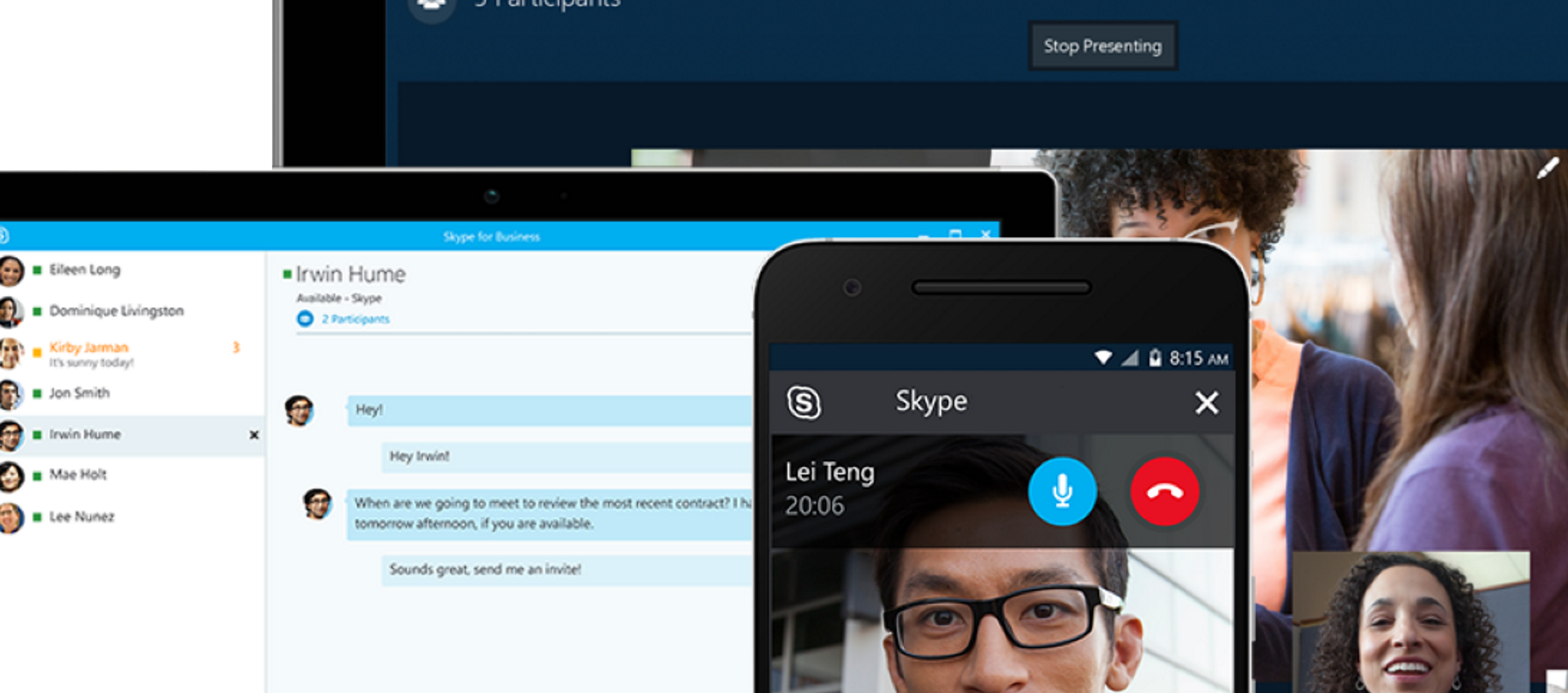
Task: Select Mae Holt contact
Action: [x=78, y=475]
